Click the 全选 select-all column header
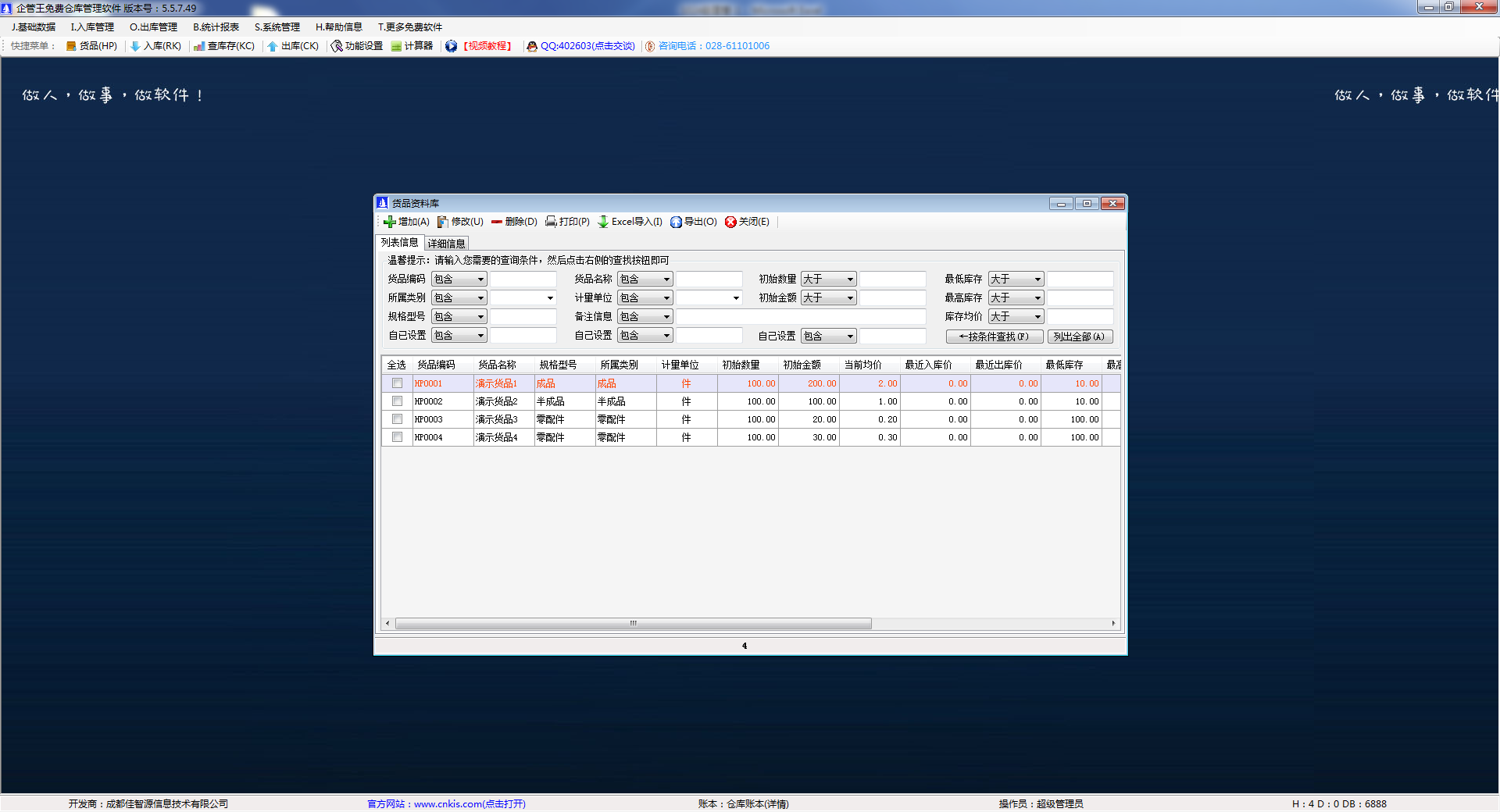 397,365
